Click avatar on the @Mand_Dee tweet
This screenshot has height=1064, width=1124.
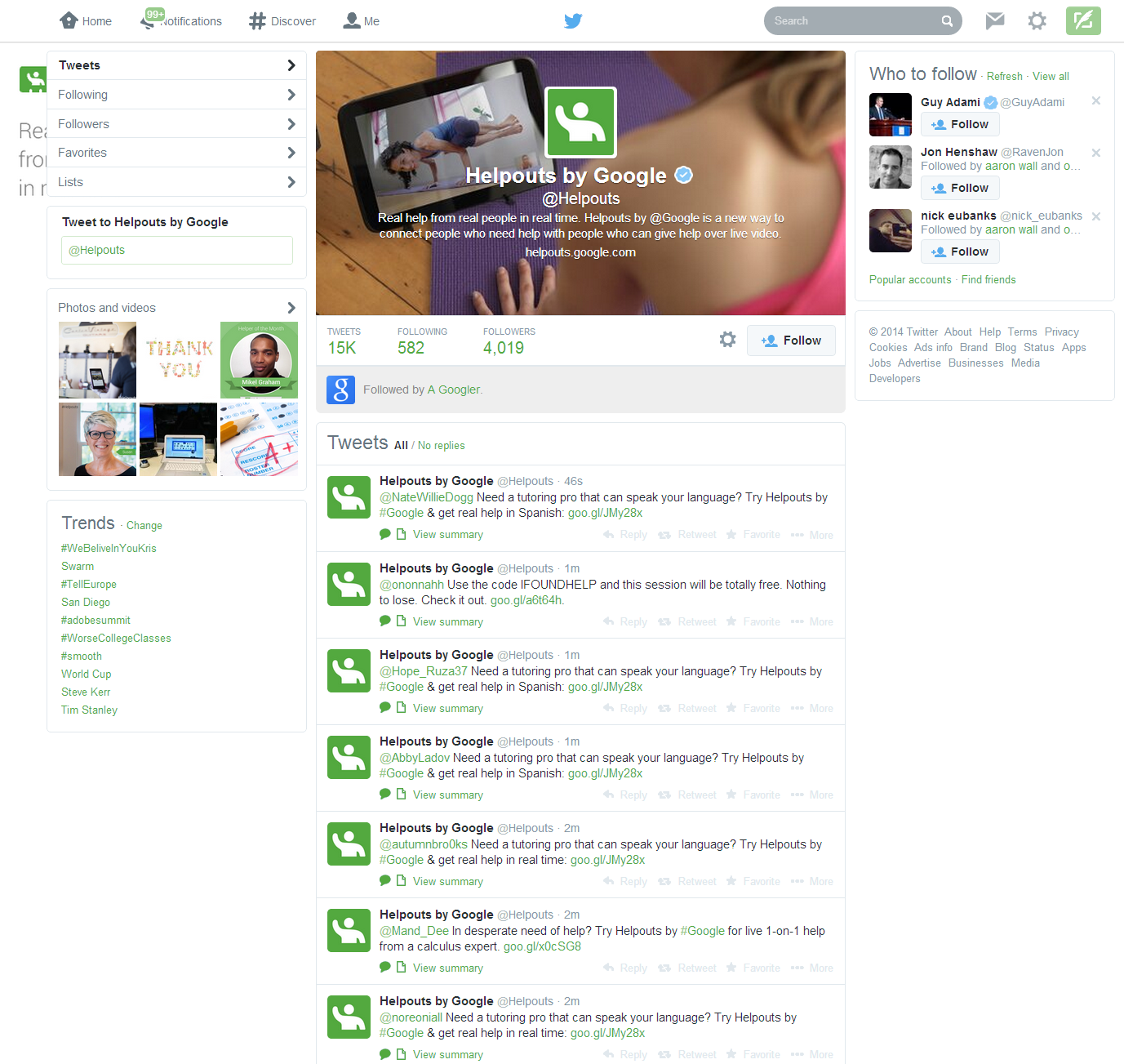click(x=349, y=930)
